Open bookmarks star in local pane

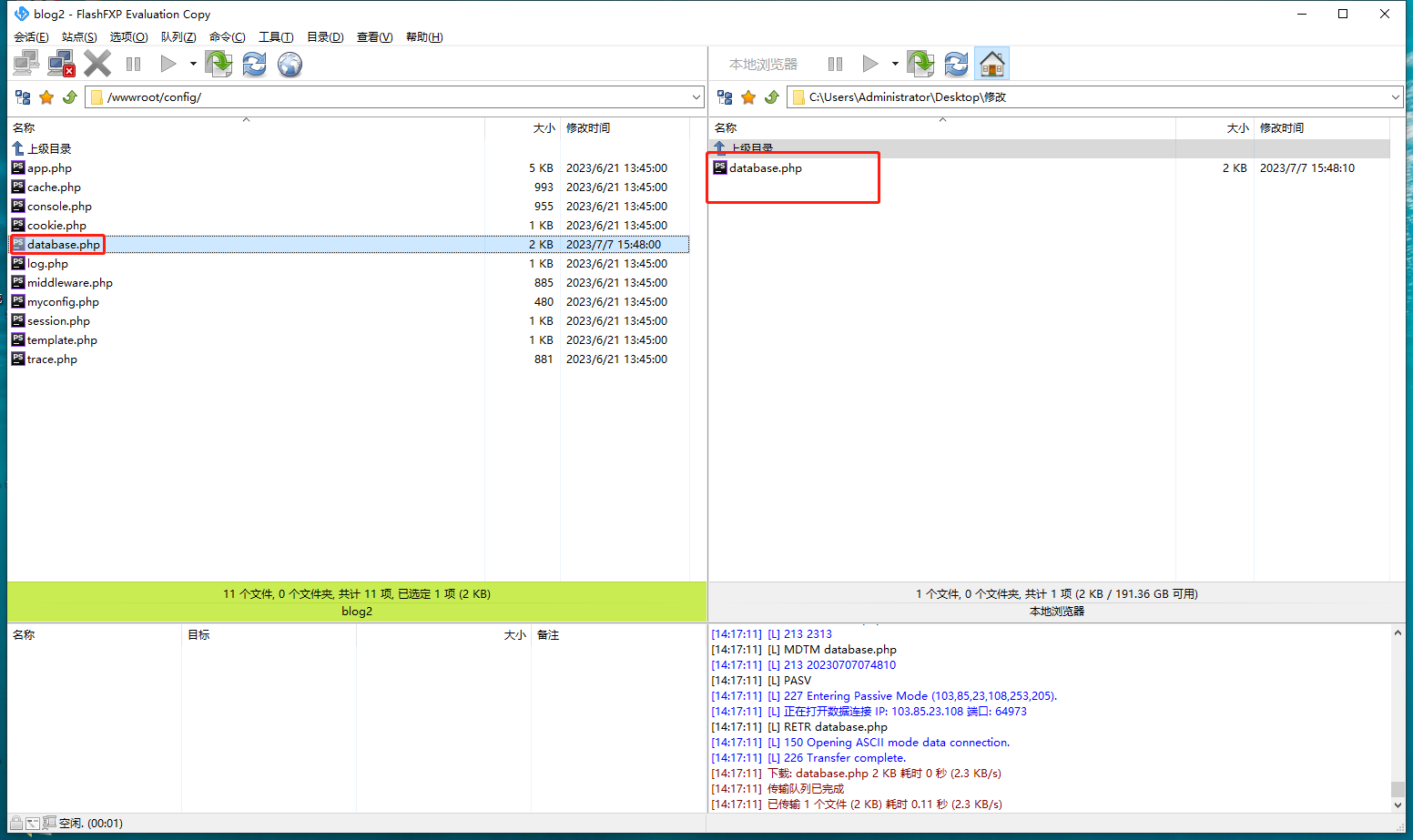748,97
